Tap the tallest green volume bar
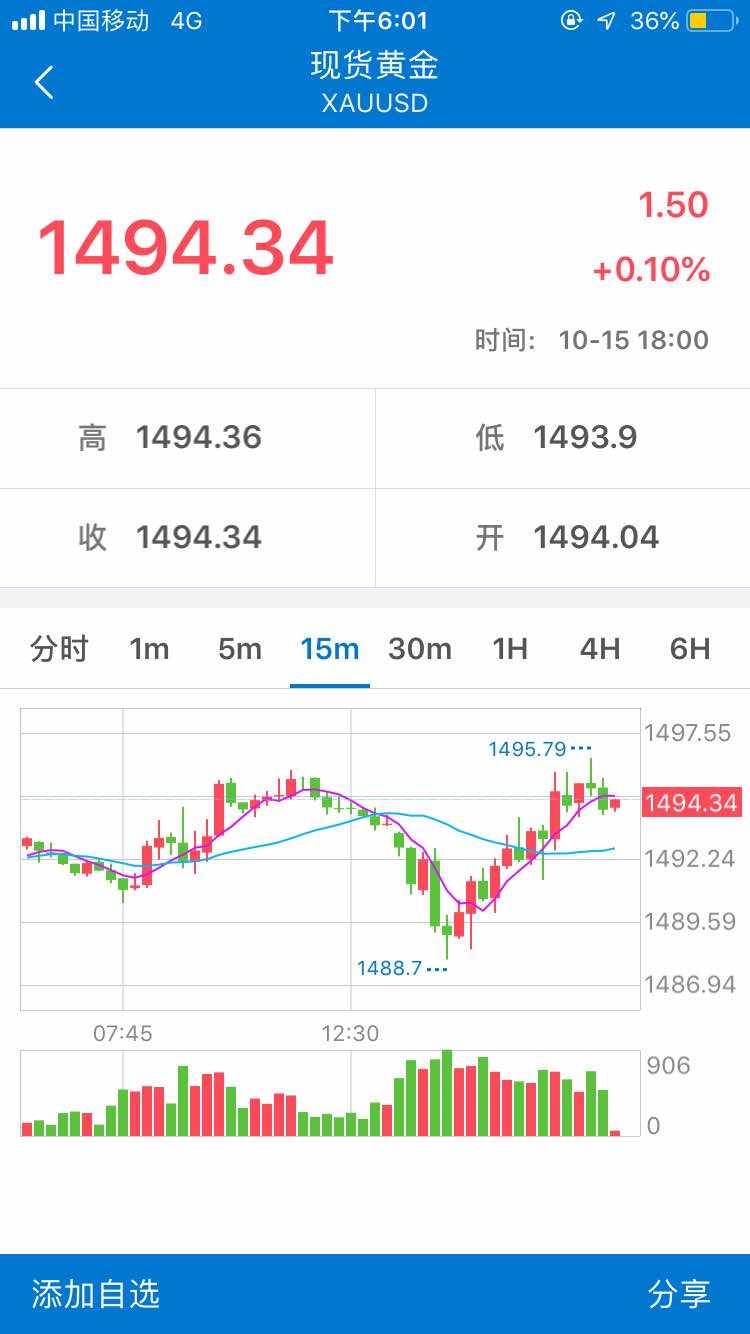 pos(447,1092)
